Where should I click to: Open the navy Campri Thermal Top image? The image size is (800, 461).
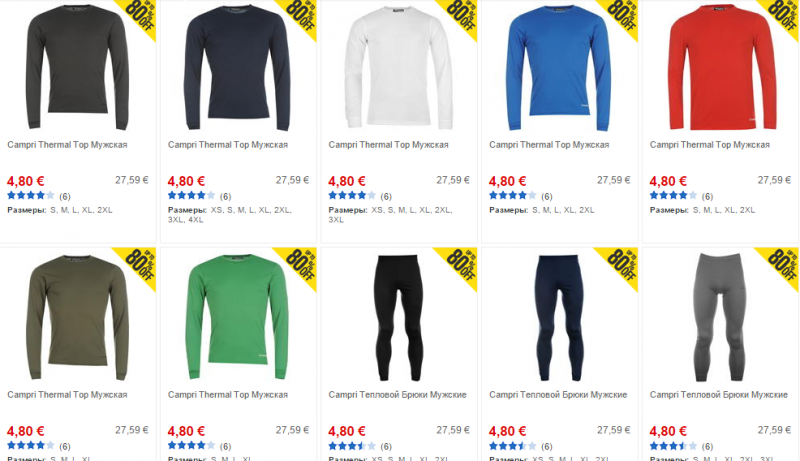pos(238,67)
